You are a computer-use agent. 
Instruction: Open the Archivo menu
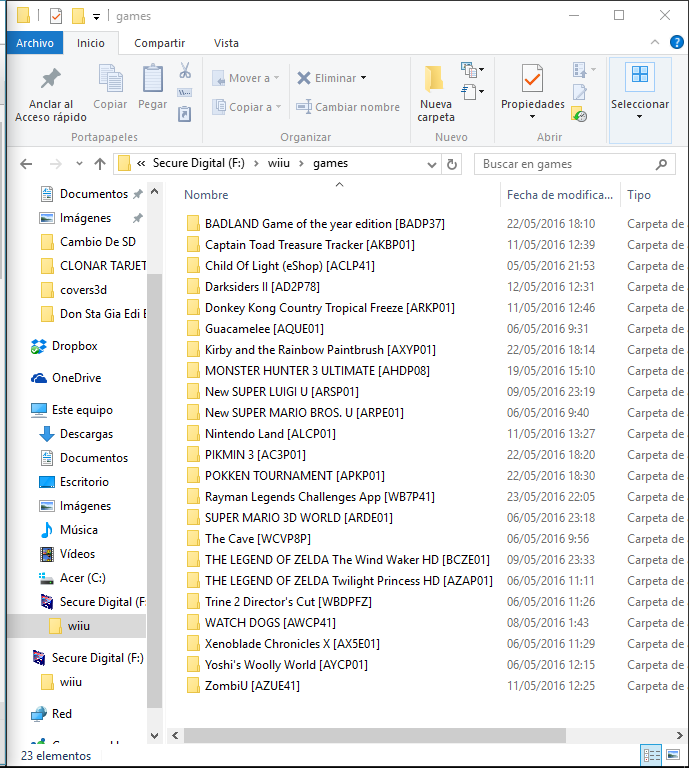click(x=35, y=43)
